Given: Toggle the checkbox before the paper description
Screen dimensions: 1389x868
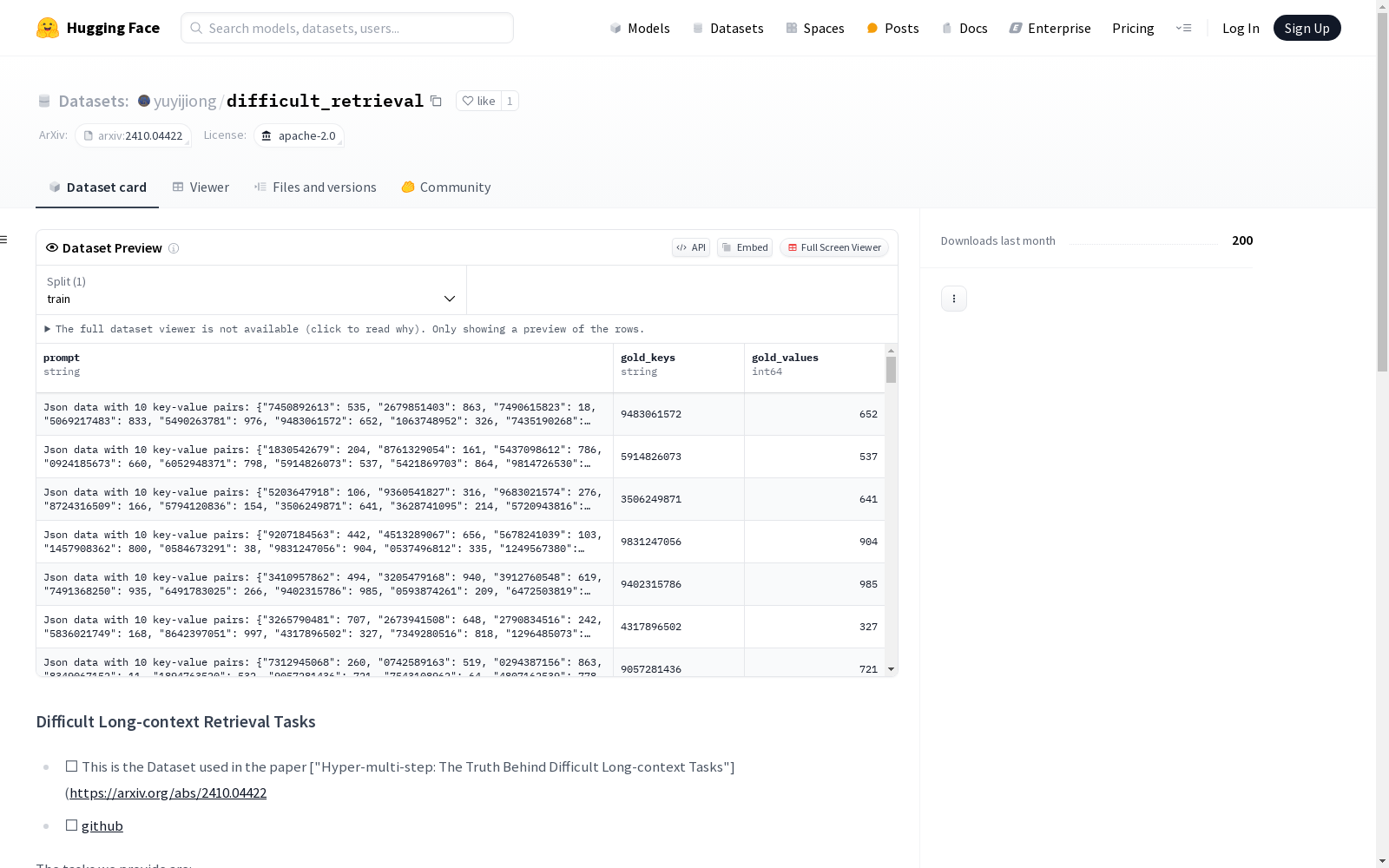Looking at the screenshot, I should [x=71, y=766].
